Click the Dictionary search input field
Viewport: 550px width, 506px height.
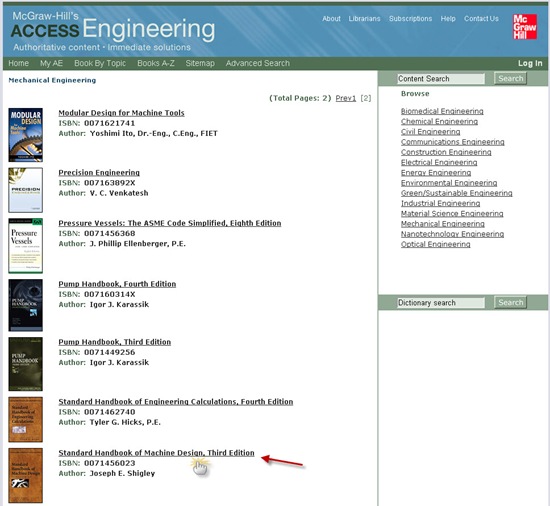(441, 303)
